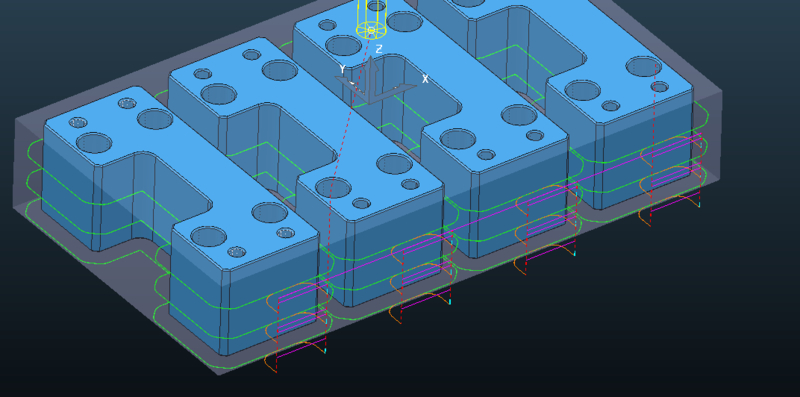800x397 pixels.
Task: Select the yellow wireframe cutting tool
Action: 372,18
